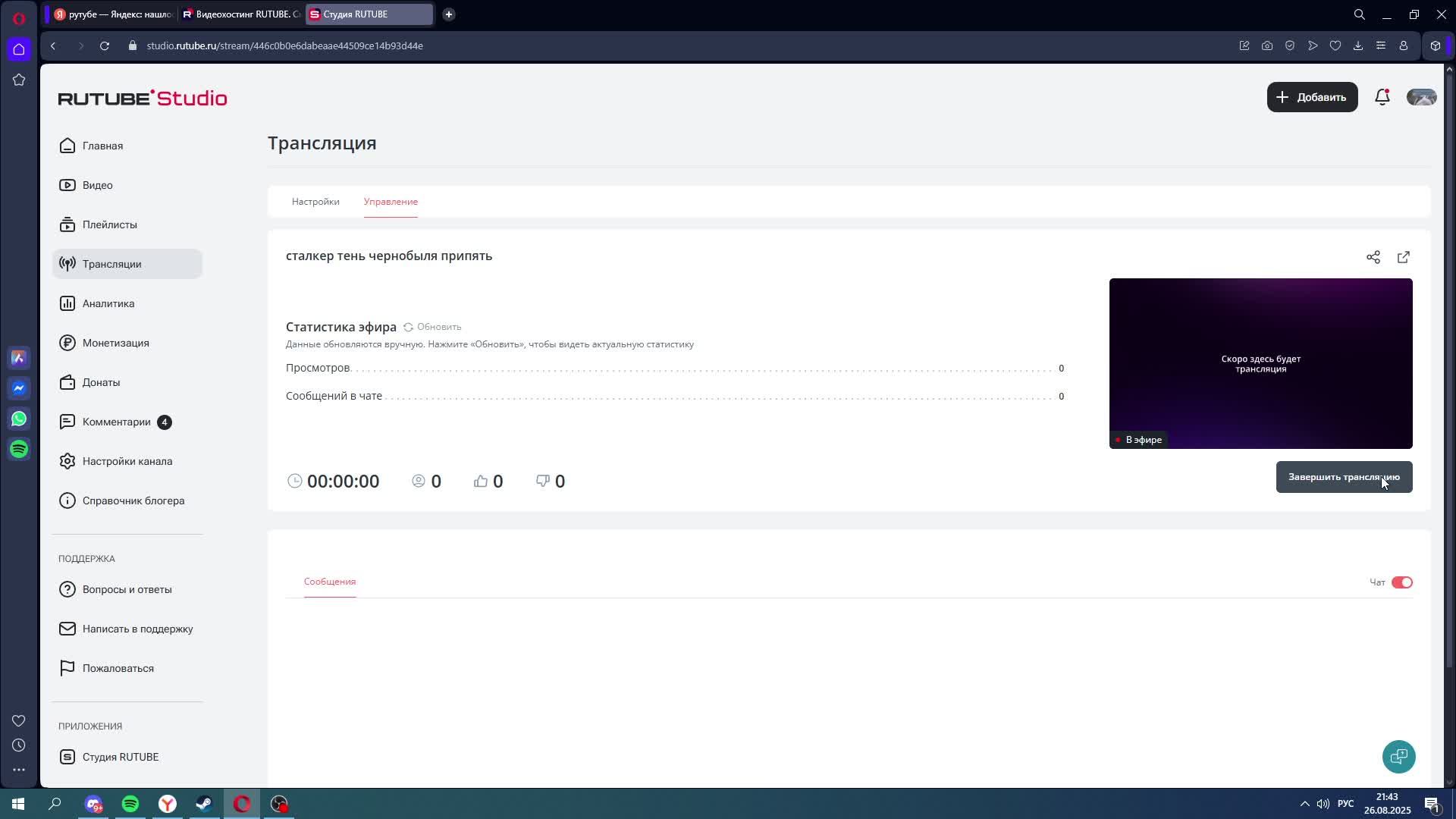This screenshot has width=1456, height=819.
Task: Switch to the Настройки tab
Action: (x=315, y=202)
